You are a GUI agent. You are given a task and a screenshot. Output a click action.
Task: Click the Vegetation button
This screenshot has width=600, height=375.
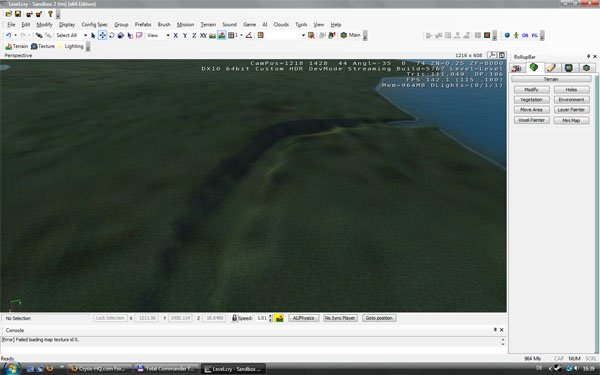point(532,99)
